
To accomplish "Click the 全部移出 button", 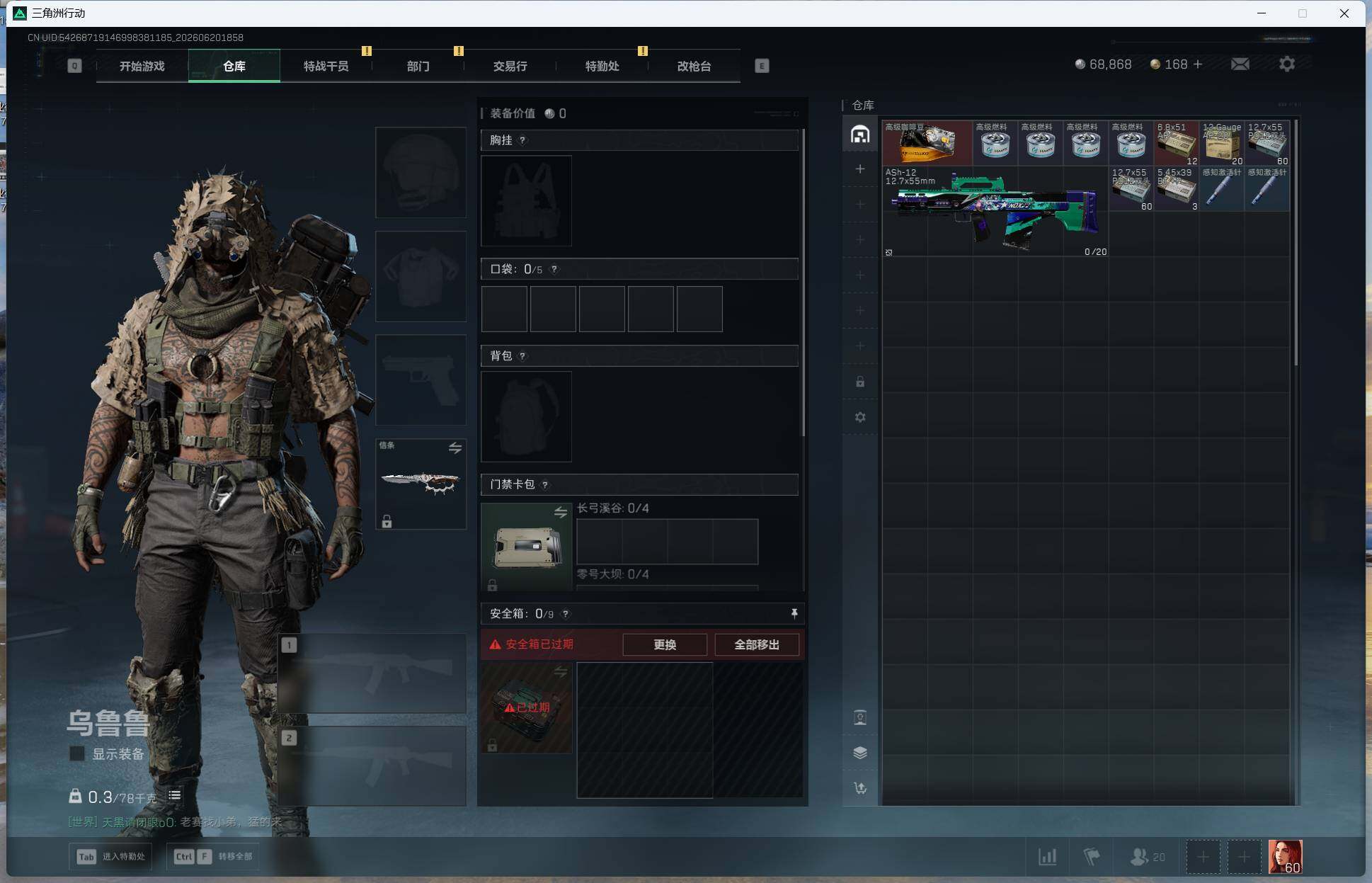I will coord(757,644).
